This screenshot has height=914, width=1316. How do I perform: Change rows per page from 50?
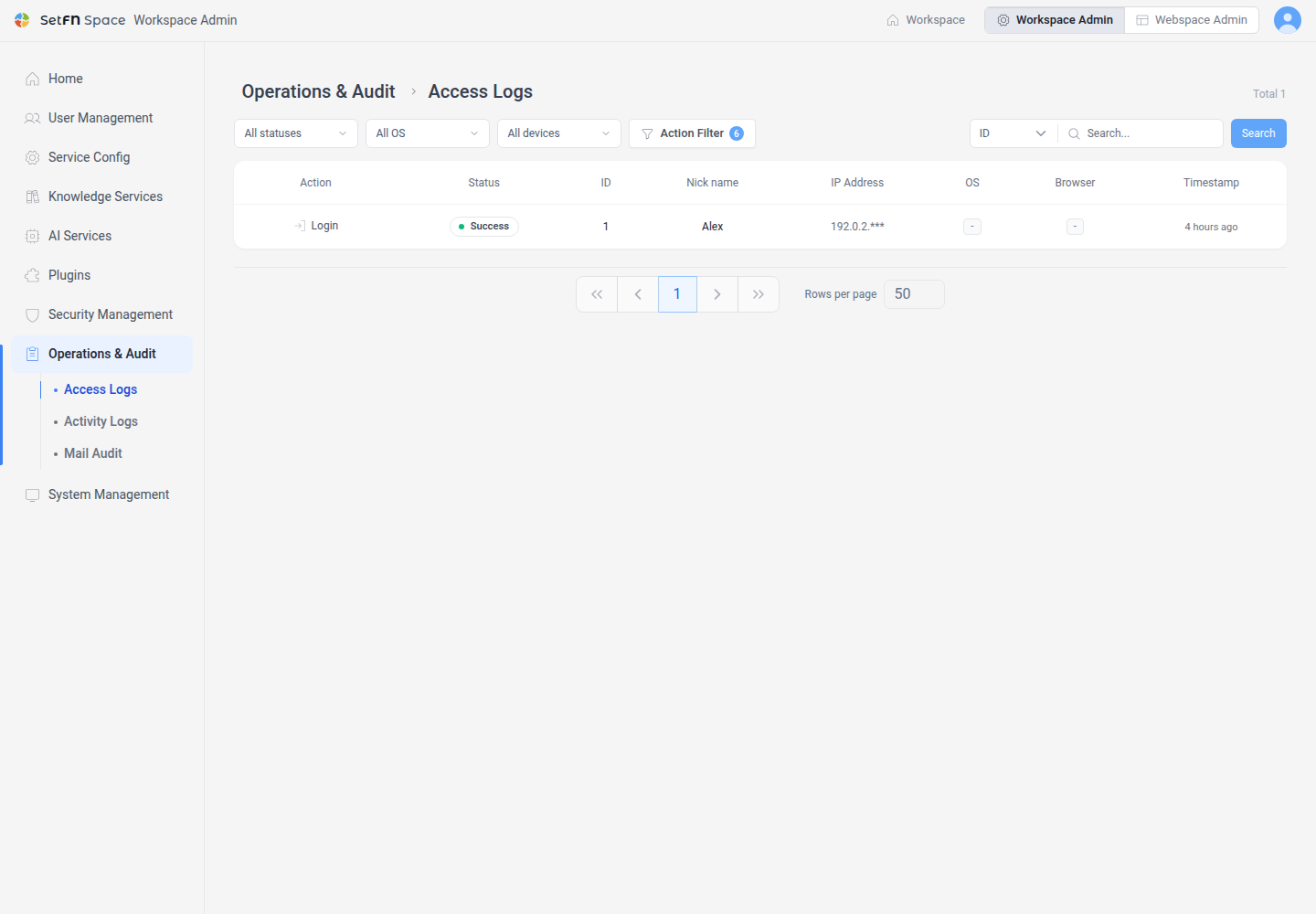[x=914, y=294]
